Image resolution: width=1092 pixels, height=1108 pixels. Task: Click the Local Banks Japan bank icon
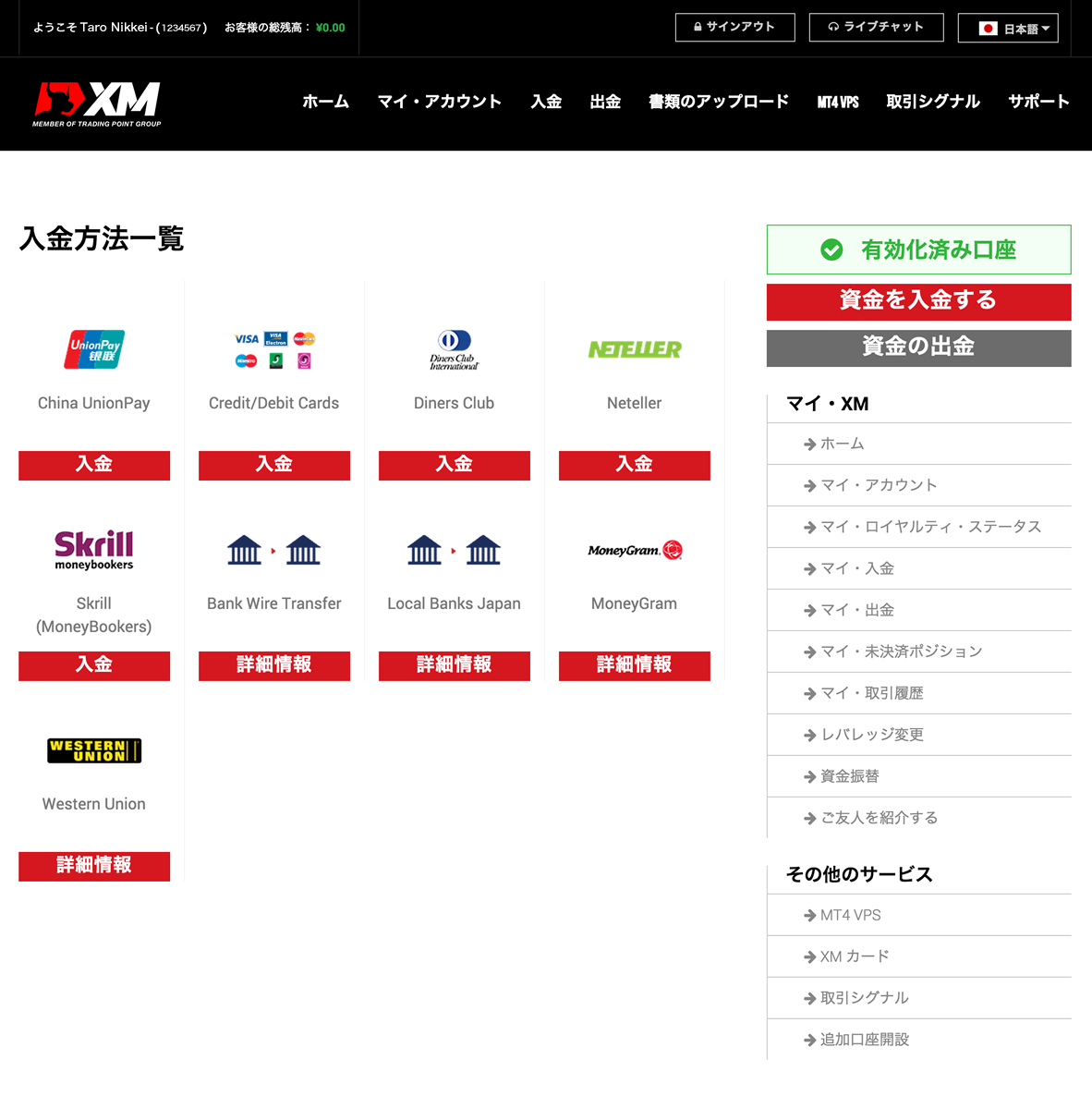pos(454,550)
